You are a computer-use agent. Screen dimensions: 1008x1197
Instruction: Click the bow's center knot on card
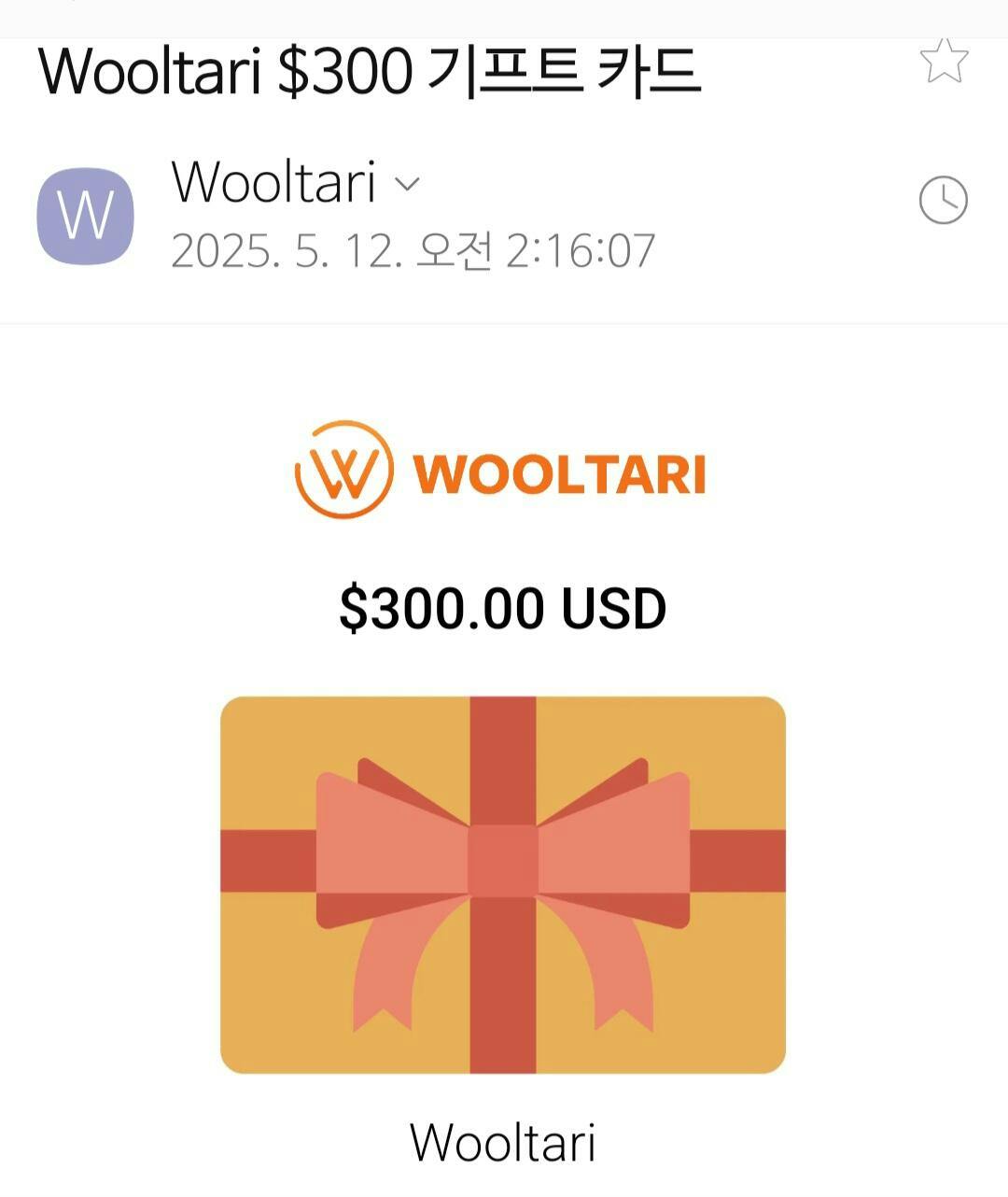click(x=503, y=861)
